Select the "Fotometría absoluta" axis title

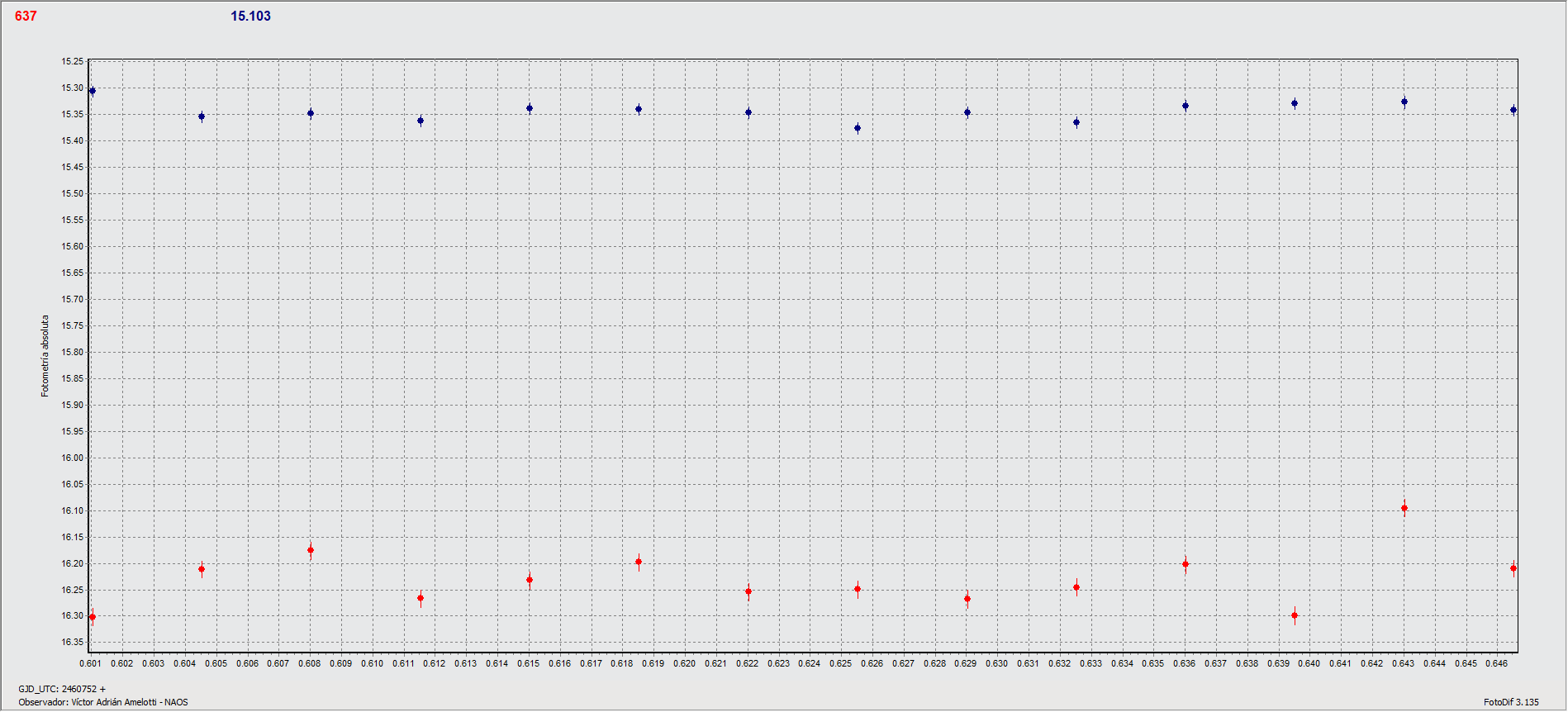click(x=45, y=356)
